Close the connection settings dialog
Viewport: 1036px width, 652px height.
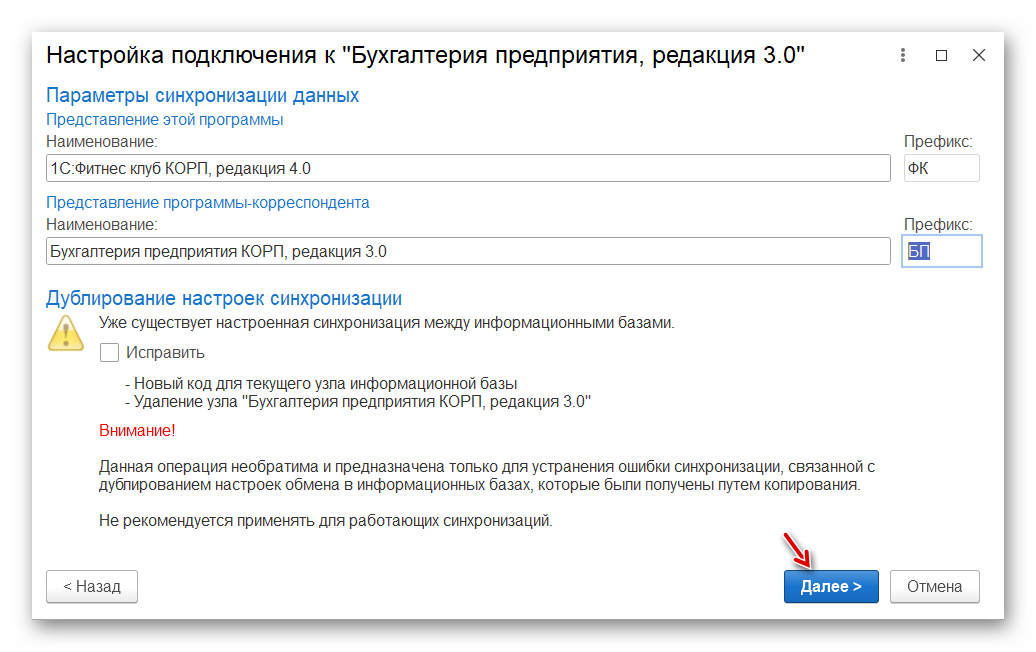[x=979, y=55]
